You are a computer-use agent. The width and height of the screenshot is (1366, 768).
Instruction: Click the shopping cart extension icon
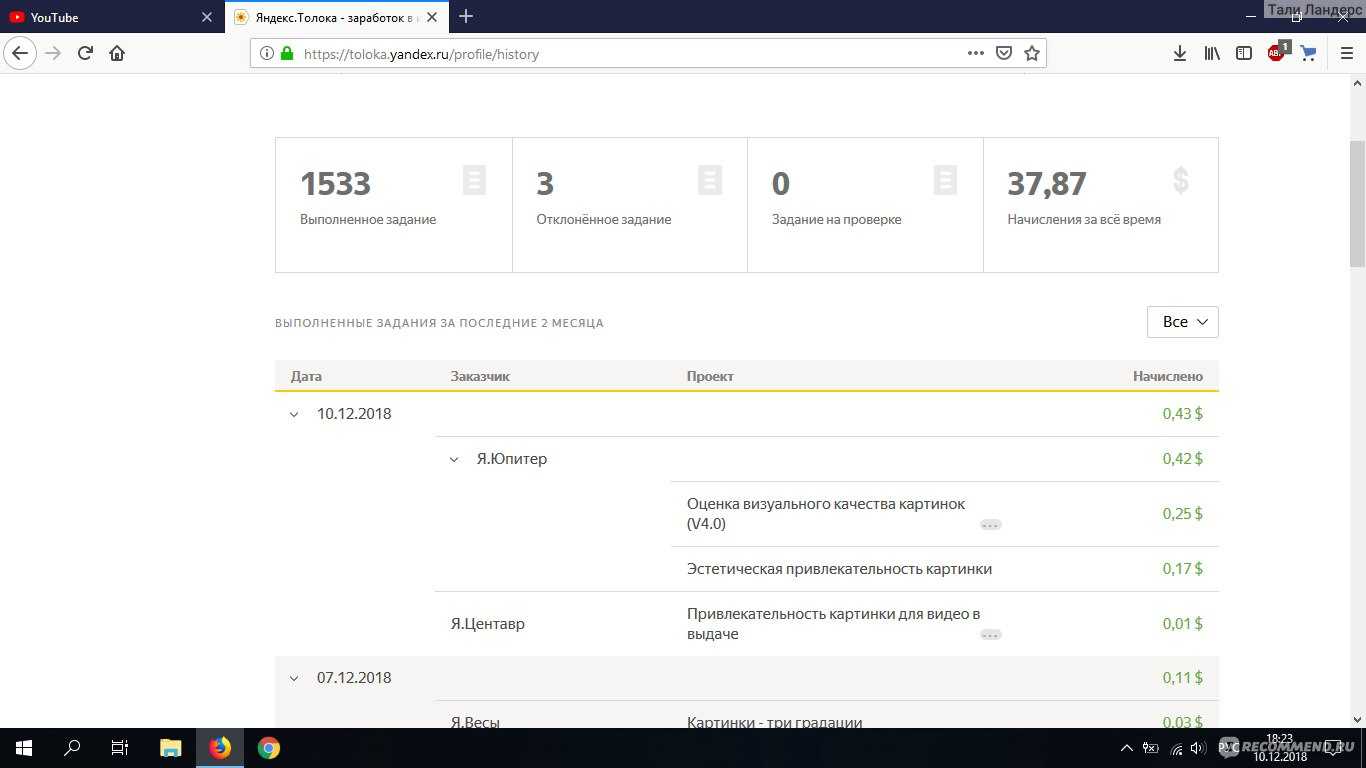[1308, 54]
